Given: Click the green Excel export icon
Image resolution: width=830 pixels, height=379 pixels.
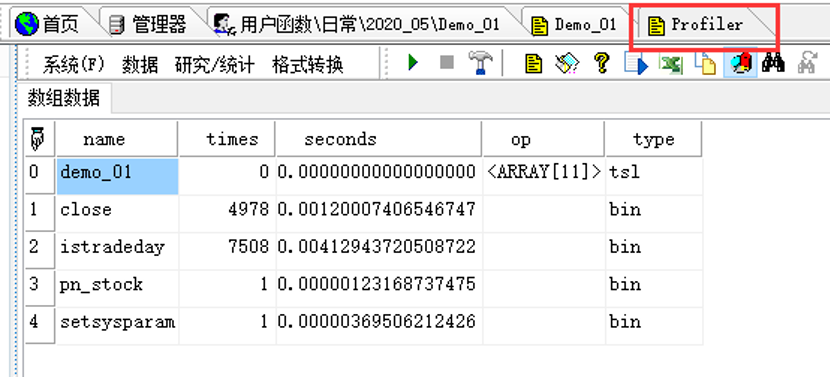Looking at the screenshot, I should pos(670,64).
